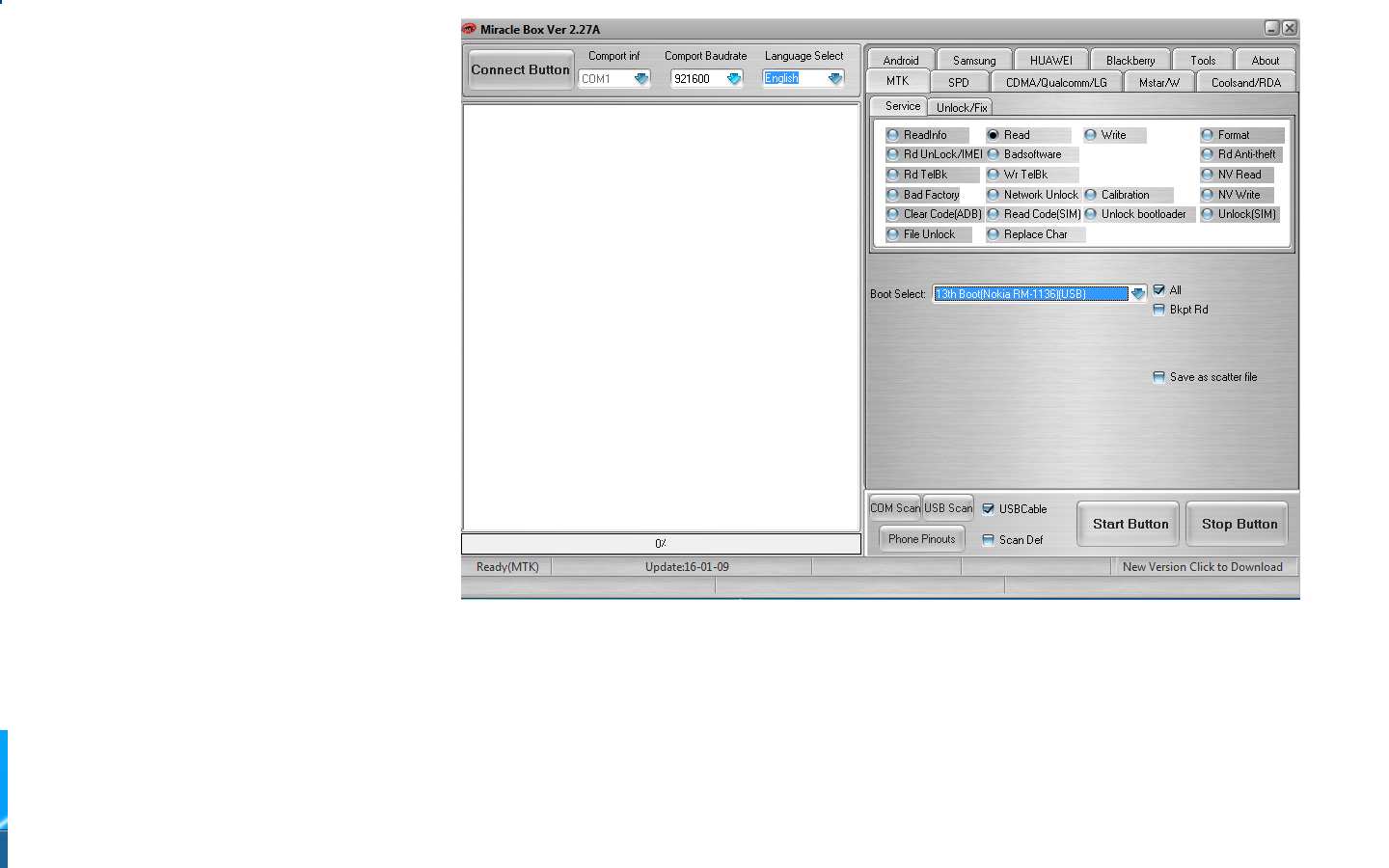Image resolution: width=1389 pixels, height=868 pixels.
Task: Click the Update:16-01-09 status text
Action: click(x=687, y=567)
